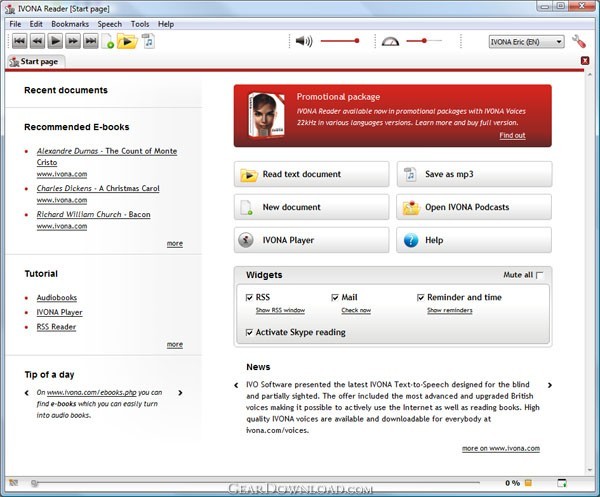Screen dimensions: 600x497
Task: Click more under Tutorial section
Action: pyautogui.click(x=174, y=345)
